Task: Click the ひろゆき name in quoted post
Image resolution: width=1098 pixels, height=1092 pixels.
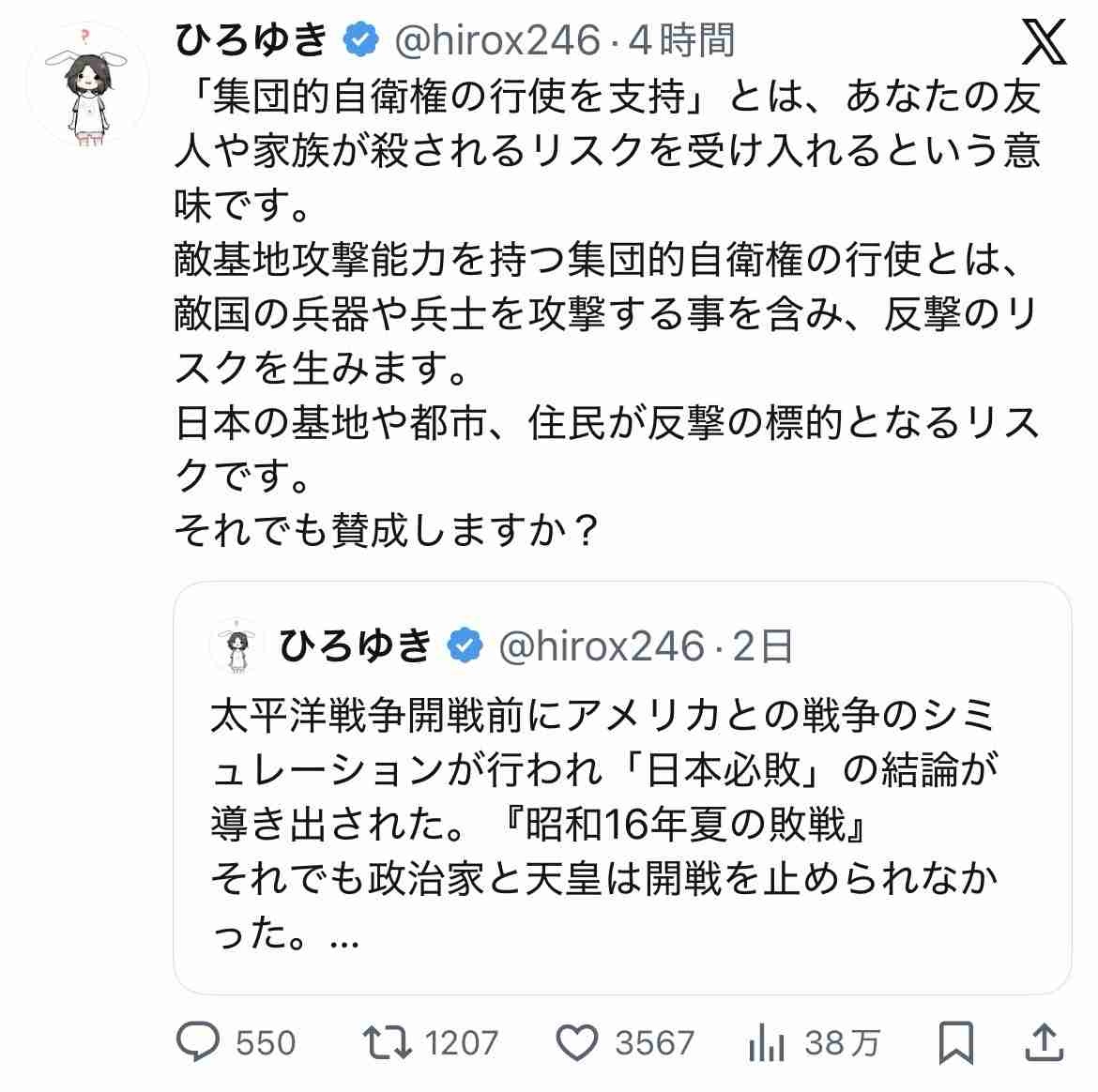Action: 357,646
